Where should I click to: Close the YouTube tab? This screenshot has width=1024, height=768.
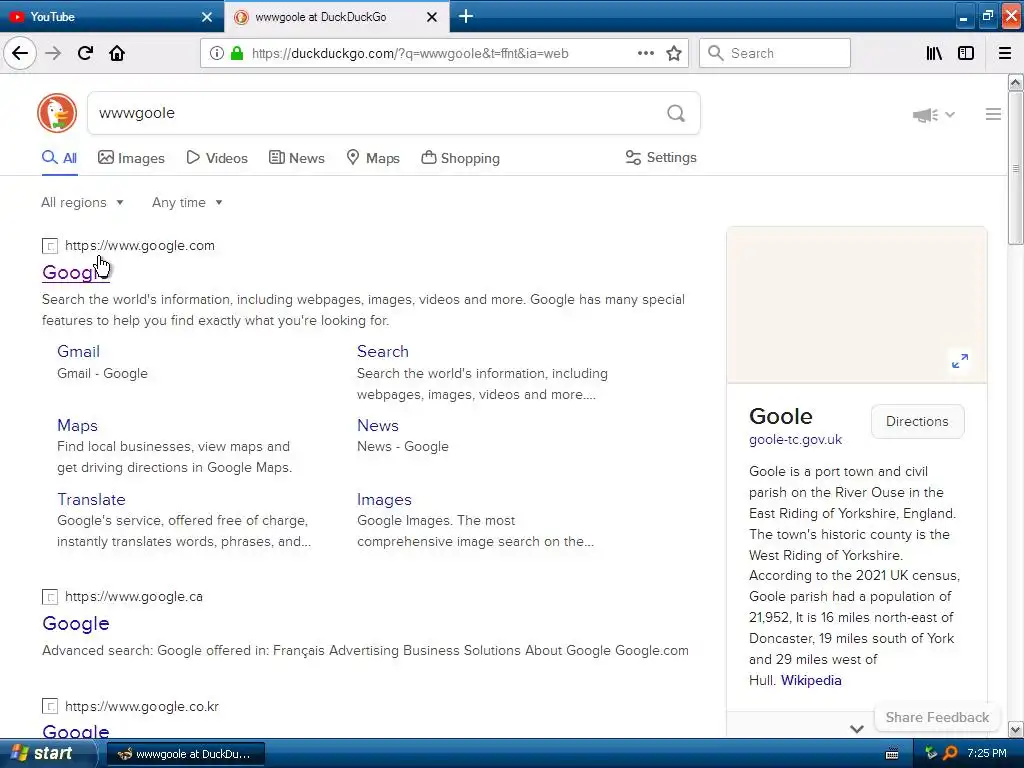click(207, 17)
